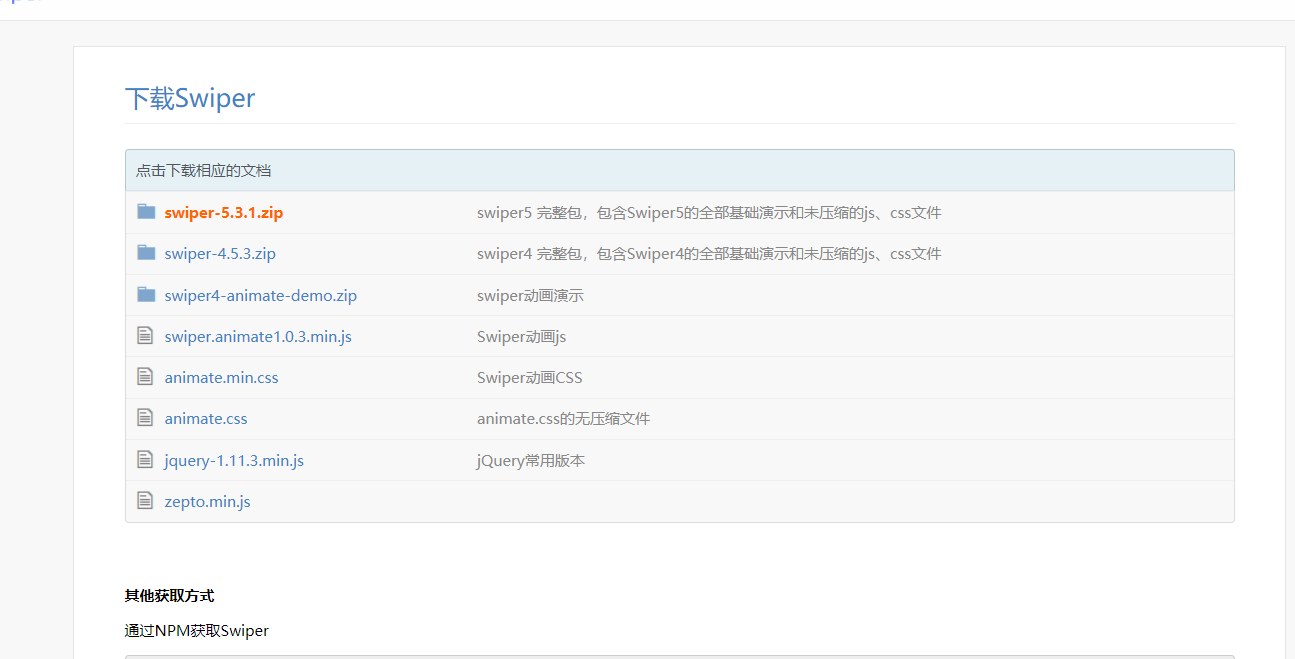Click the 通过NPM获取Swiper text
The width and height of the screenshot is (1295, 659).
click(197, 631)
